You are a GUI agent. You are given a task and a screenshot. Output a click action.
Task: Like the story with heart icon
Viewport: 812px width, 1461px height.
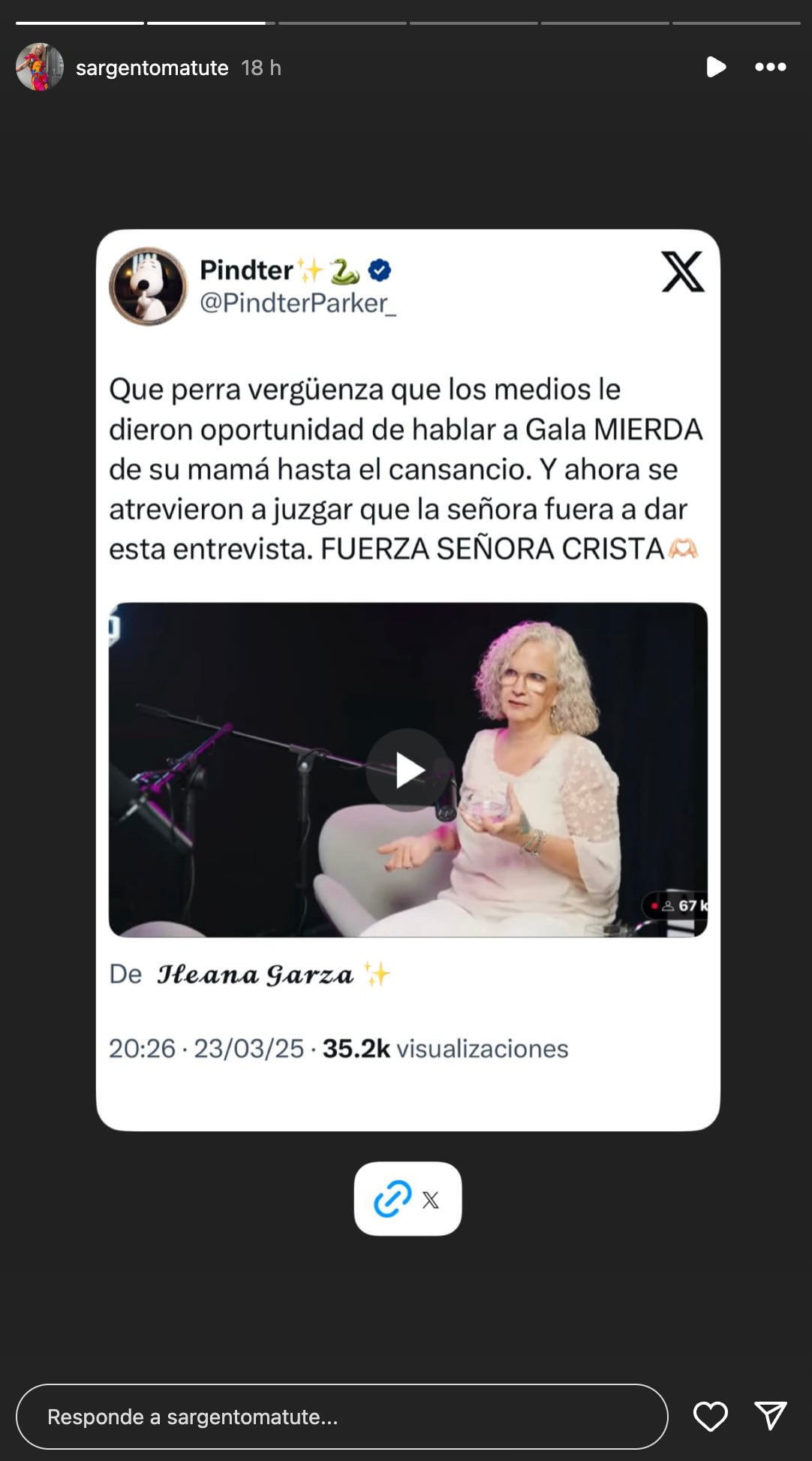710,1417
